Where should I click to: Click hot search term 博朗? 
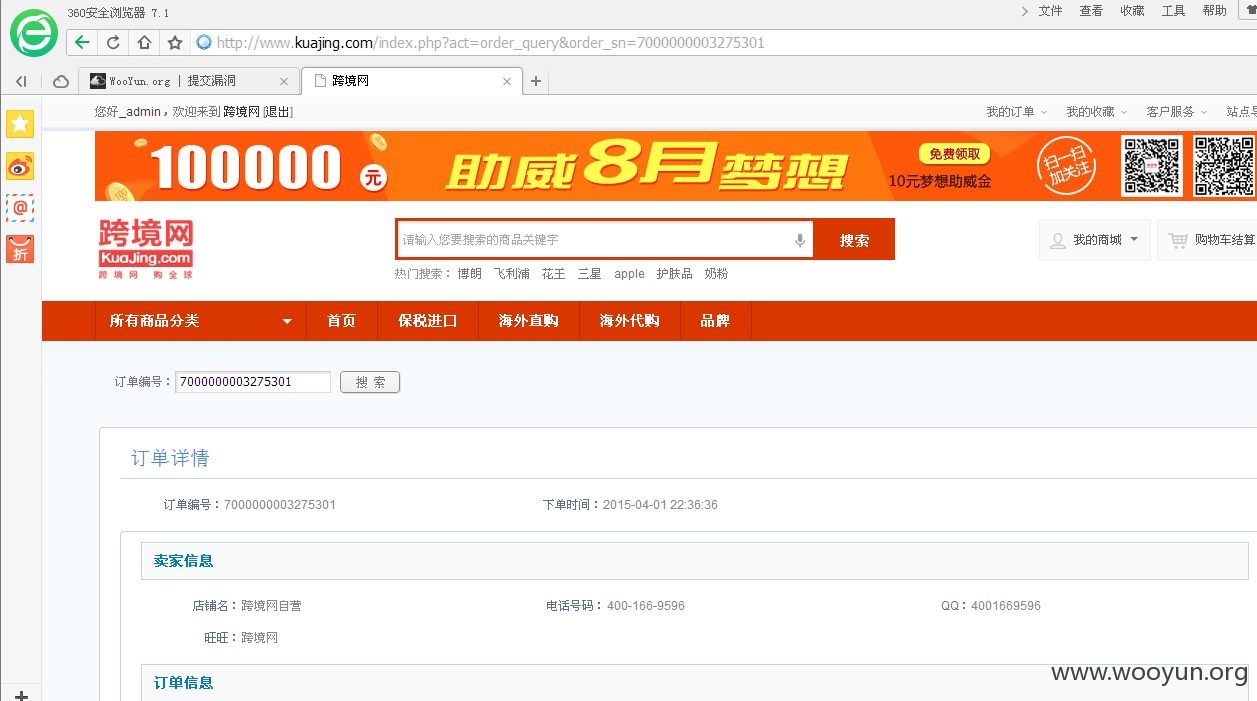(x=469, y=274)
